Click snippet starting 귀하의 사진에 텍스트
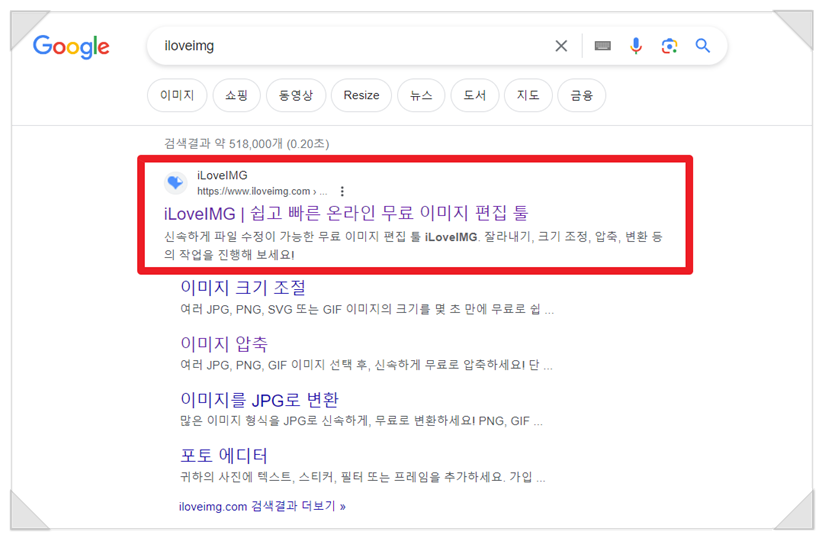824x540 pixels. tap(363, 477)
